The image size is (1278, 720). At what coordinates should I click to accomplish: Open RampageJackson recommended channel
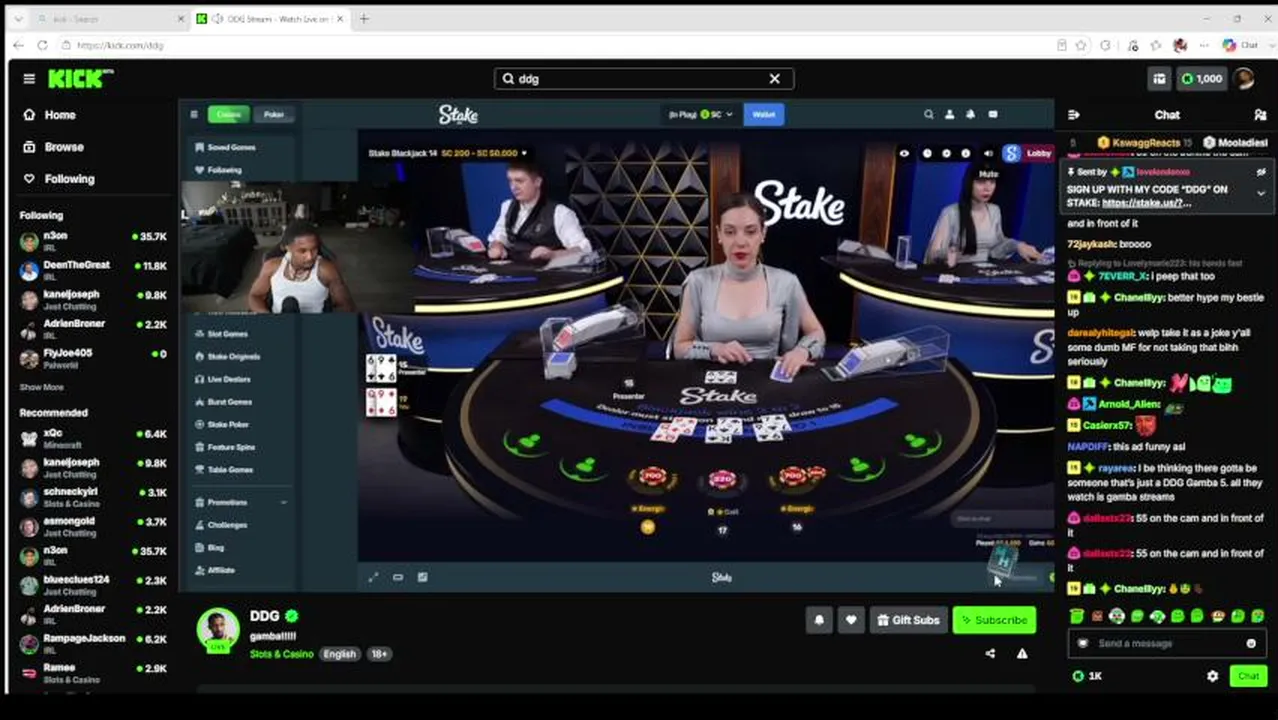point(92,642)
